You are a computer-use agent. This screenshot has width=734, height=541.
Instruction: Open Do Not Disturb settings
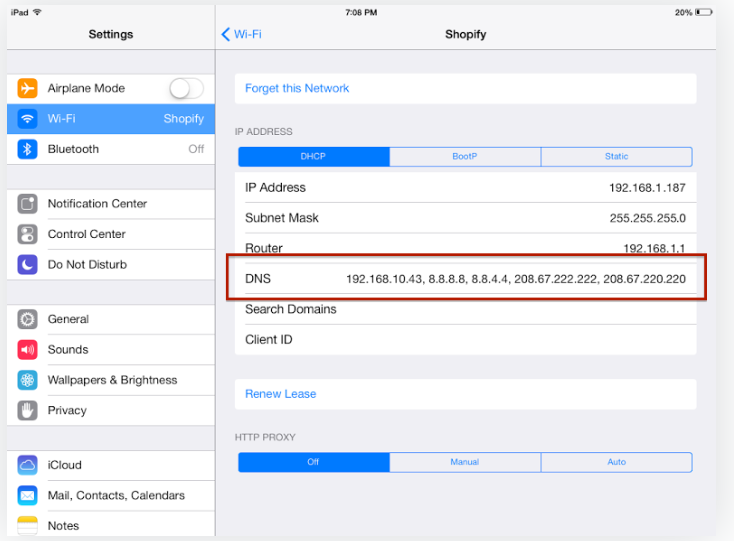(111, 264)
